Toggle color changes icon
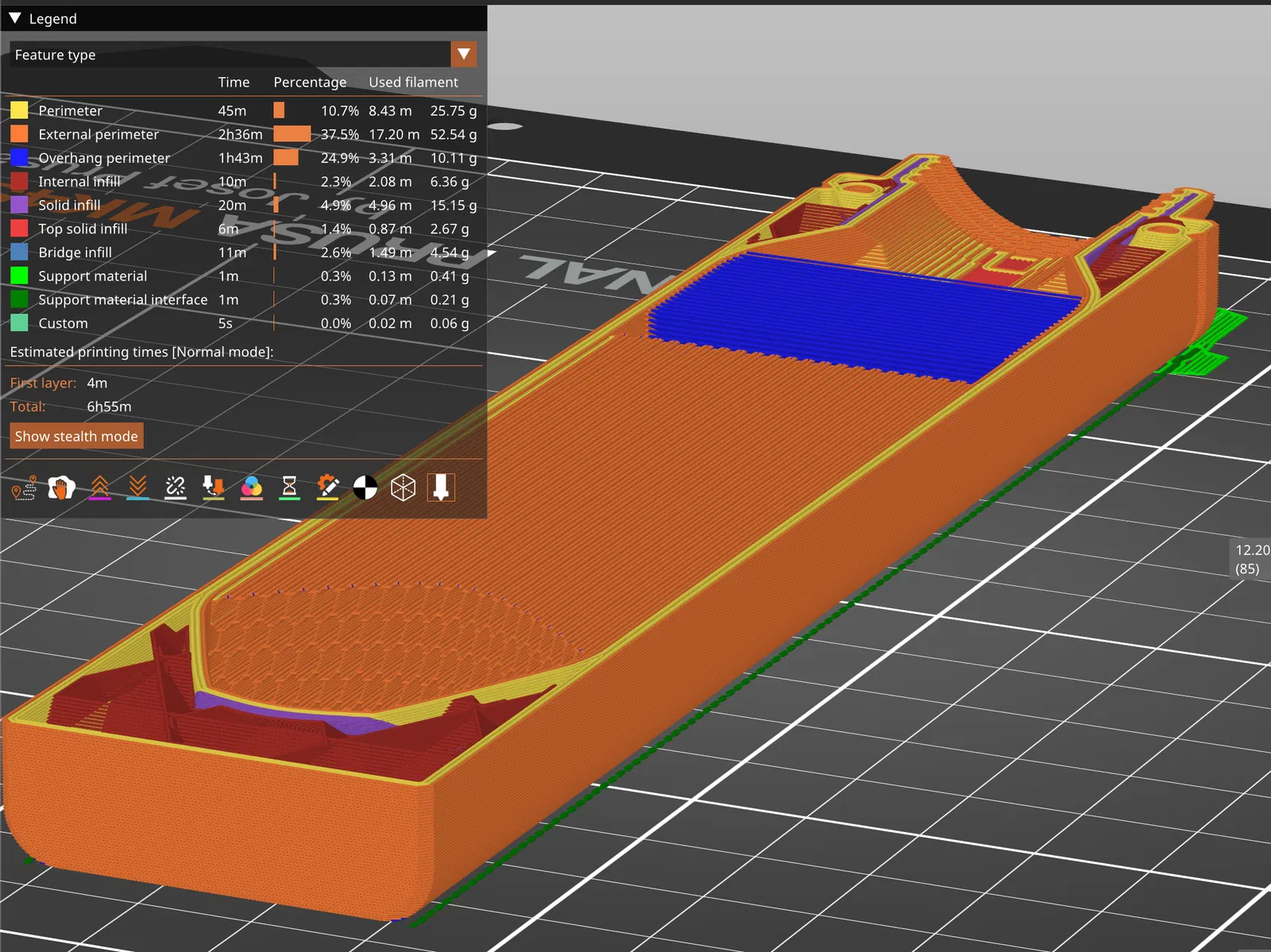The width and height of the screenshot is (1271, 952). [x=251, y=488]
